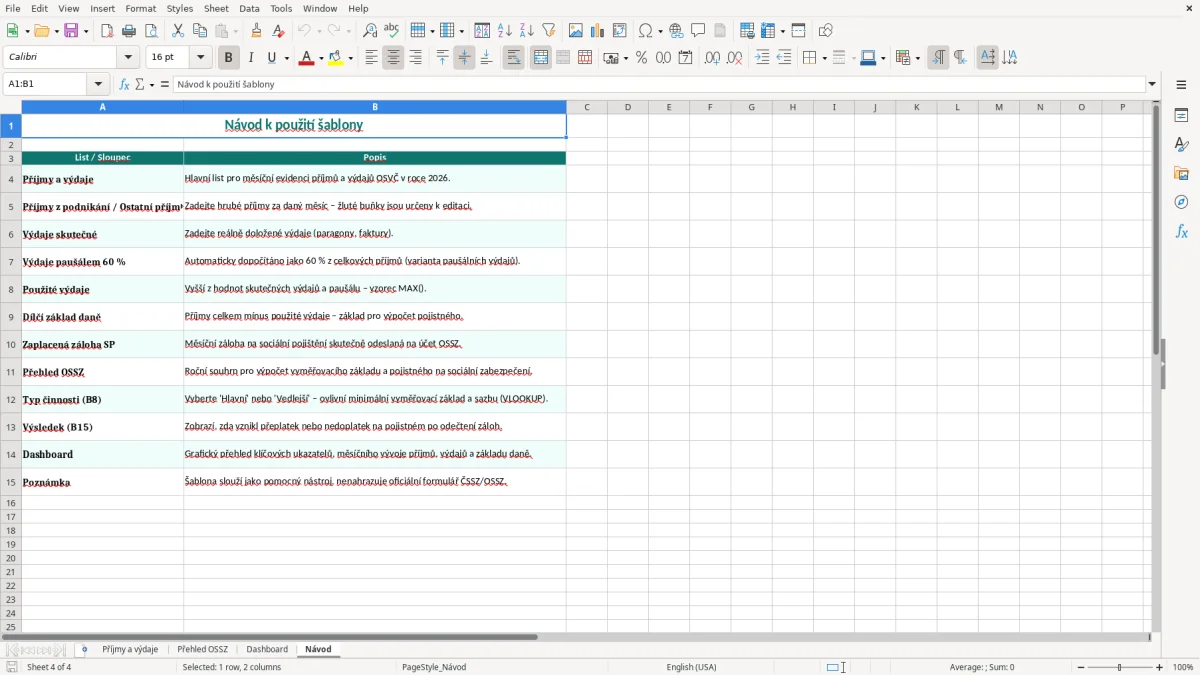Viewport: 1200px width, 675px height.
Task: Apply the yellow background color swatch
Action: click(336, 58)
